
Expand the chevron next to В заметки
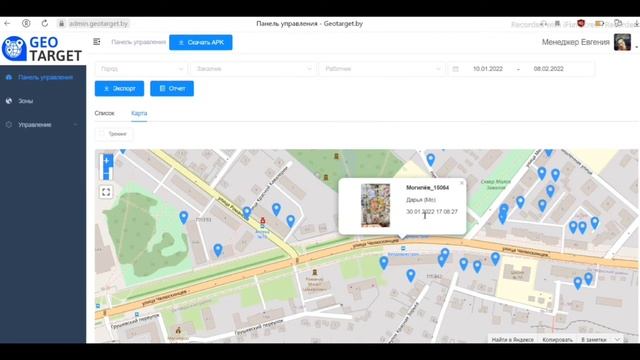coord(617,340)
